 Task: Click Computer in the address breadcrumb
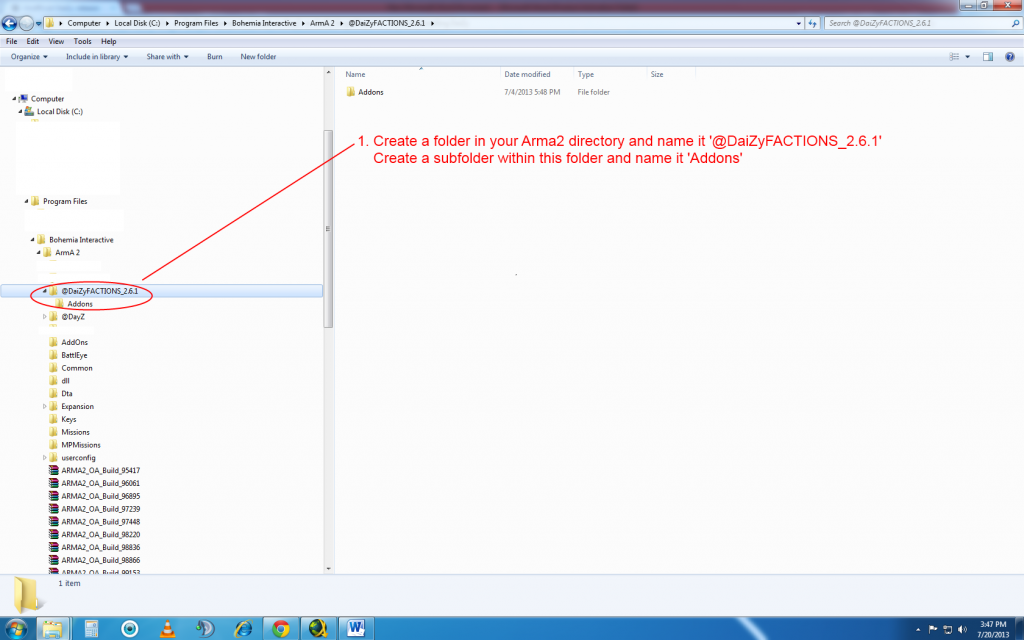(84, 23)
